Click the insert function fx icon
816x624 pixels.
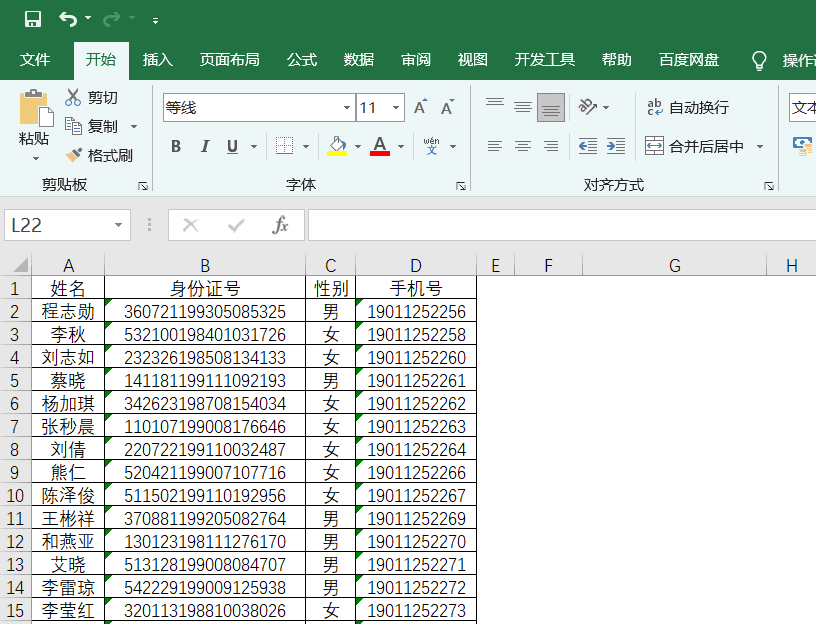[280, 225]
